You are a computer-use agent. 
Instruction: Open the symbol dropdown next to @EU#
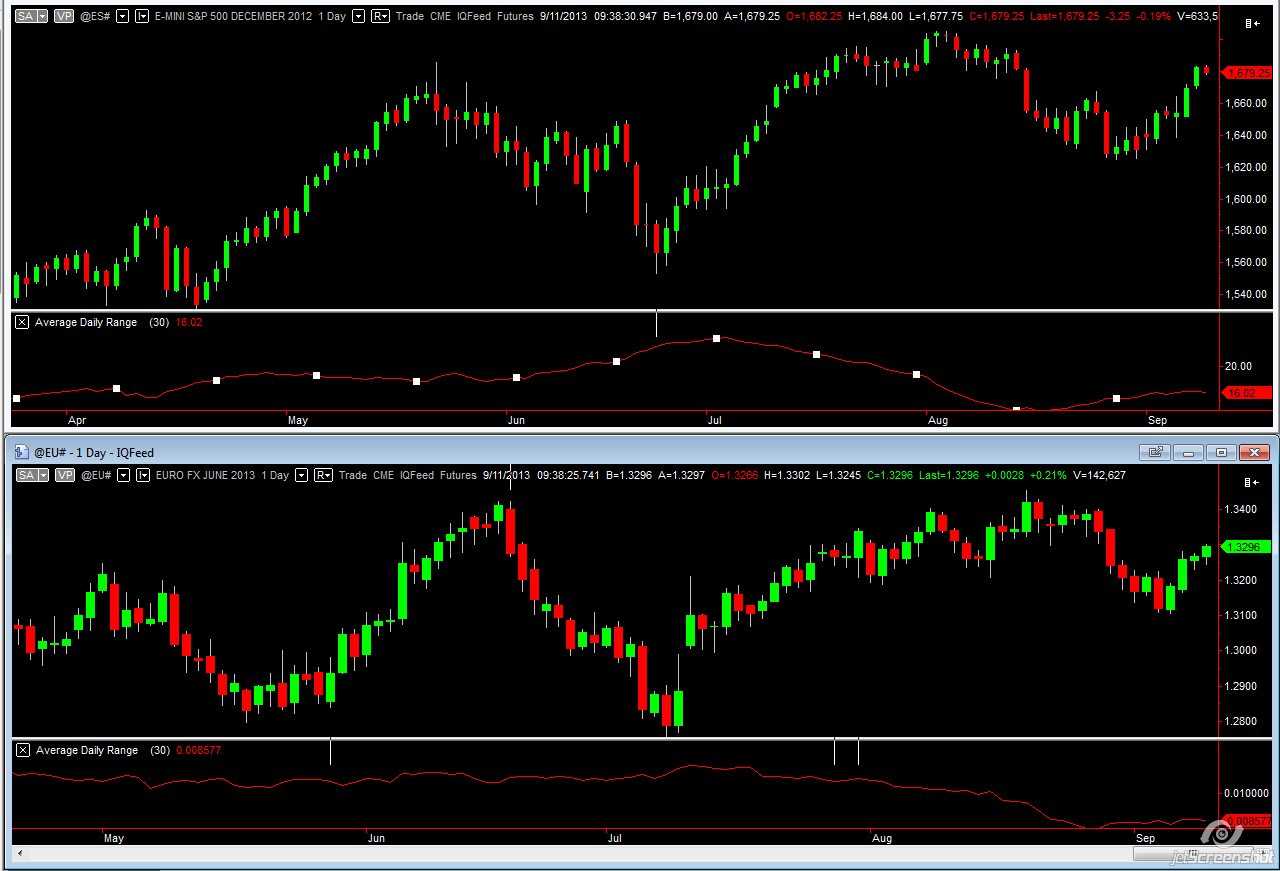click(124, 475)
